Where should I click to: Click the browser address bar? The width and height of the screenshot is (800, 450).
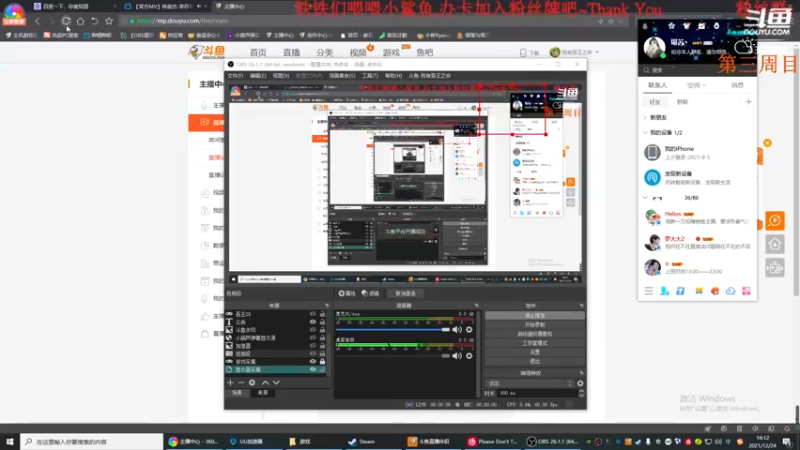(357, 21)
